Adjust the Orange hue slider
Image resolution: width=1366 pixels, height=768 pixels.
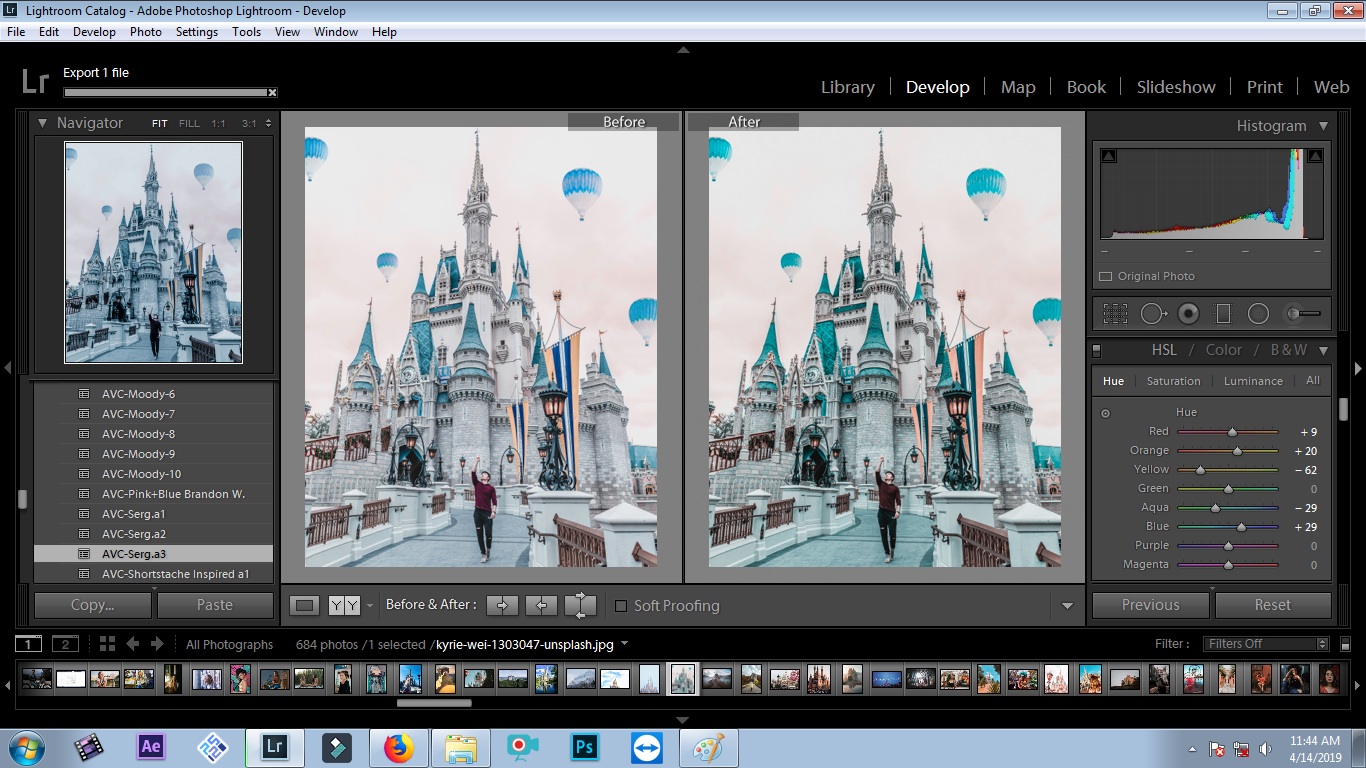[1237, 451]
